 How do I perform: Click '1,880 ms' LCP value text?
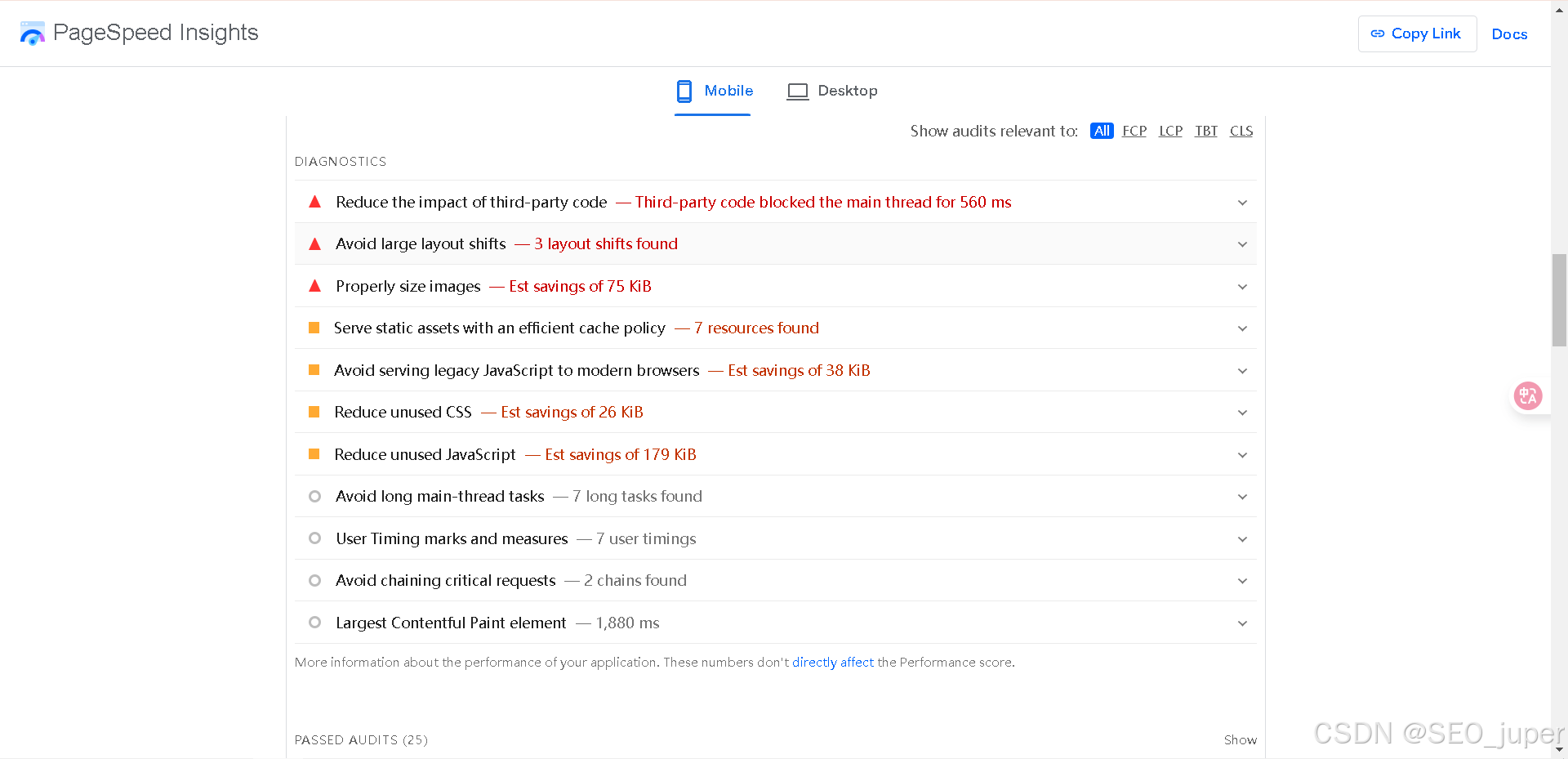[627, 623]
